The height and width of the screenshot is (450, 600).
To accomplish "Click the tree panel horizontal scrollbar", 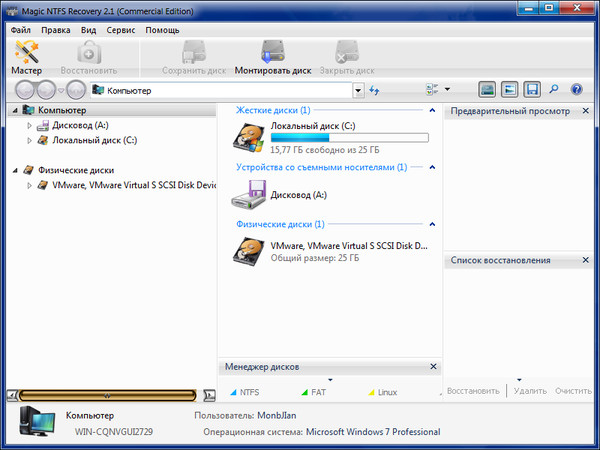I will coord(110,395).
